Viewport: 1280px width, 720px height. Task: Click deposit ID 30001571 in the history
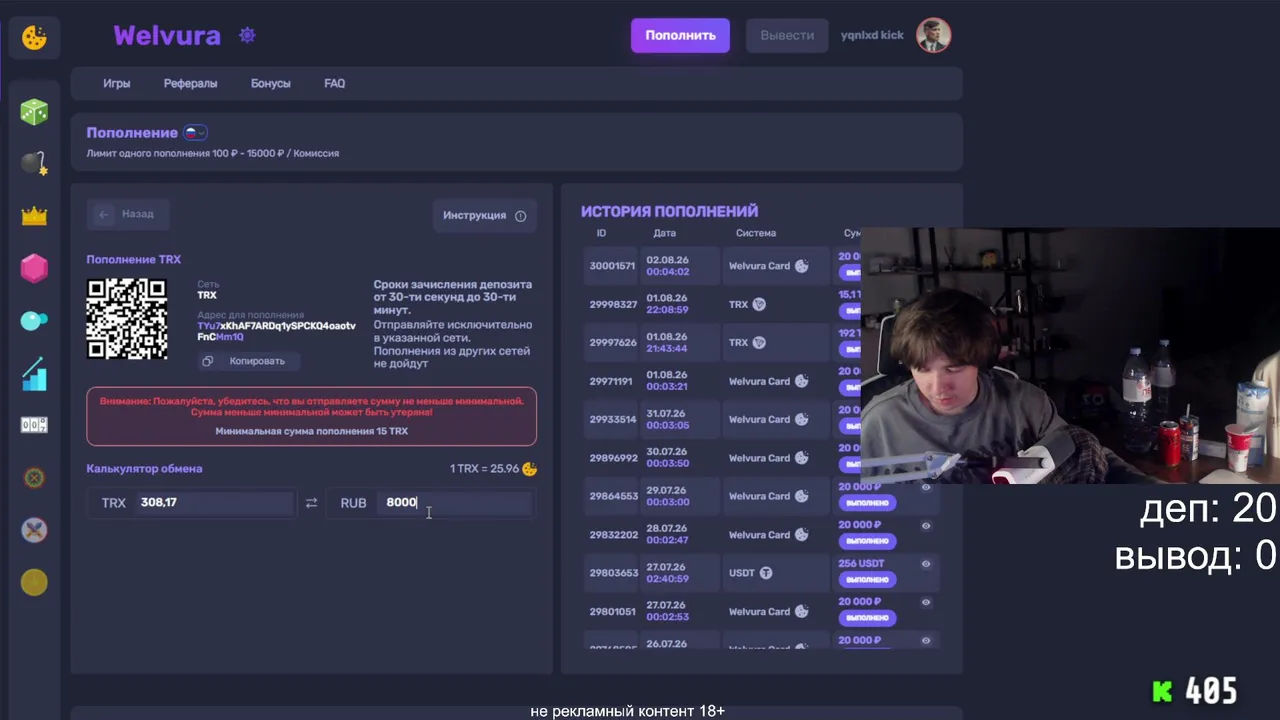612,266
